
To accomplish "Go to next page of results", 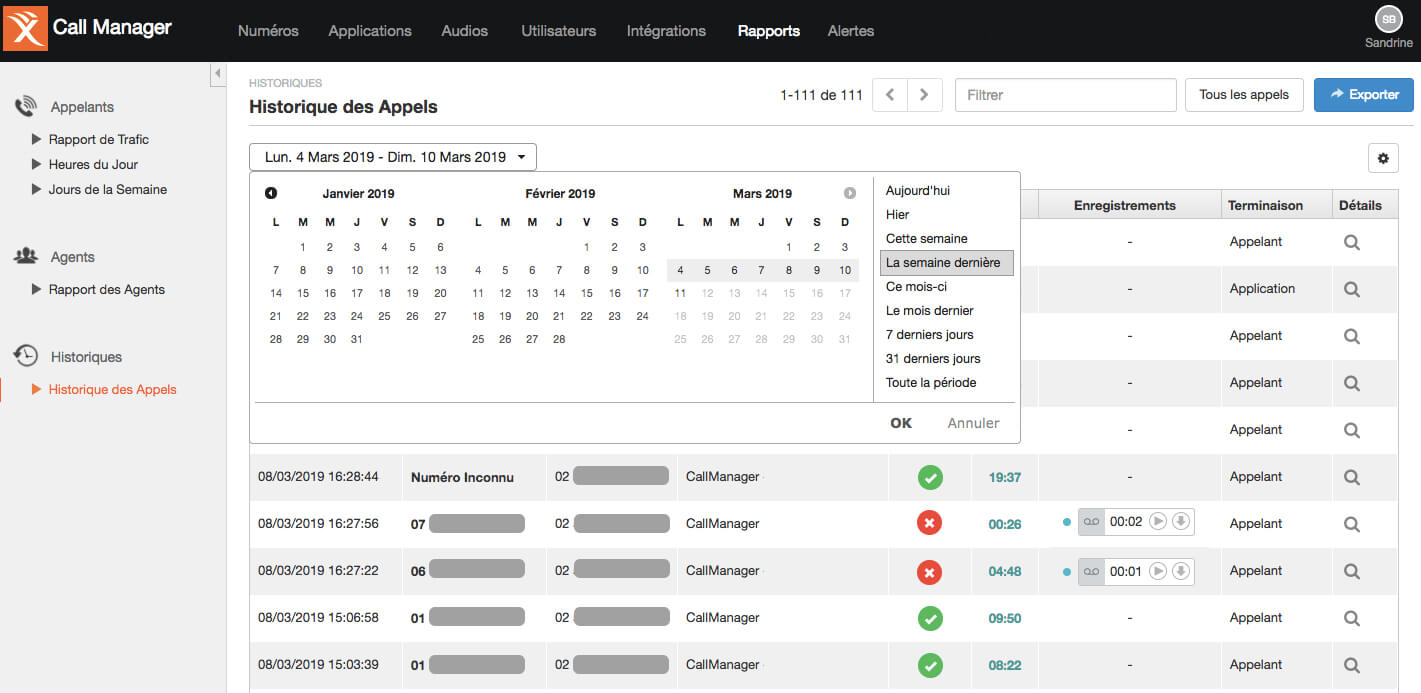I will 924,95.
